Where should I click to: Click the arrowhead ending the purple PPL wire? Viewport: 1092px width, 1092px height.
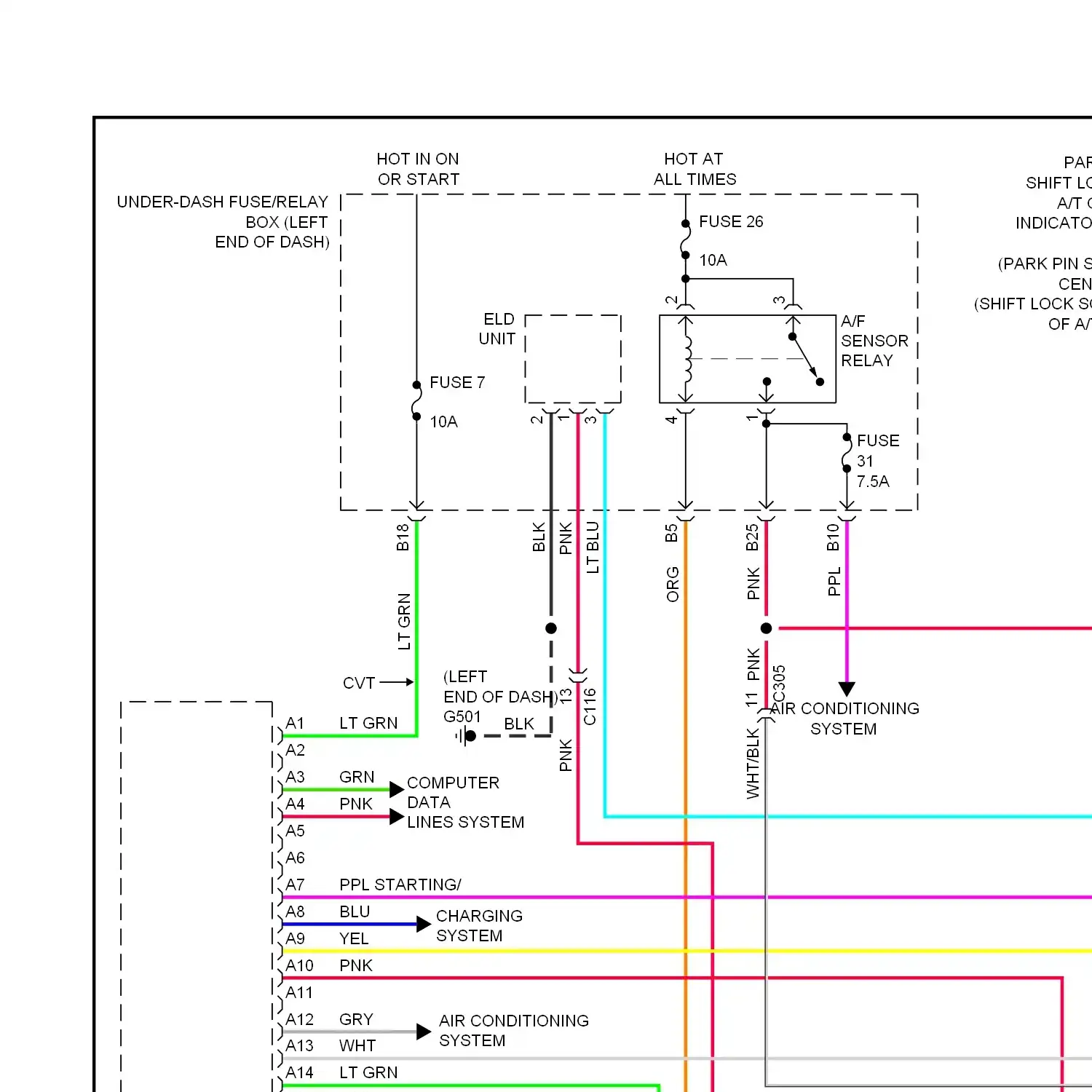click(847, 689)
